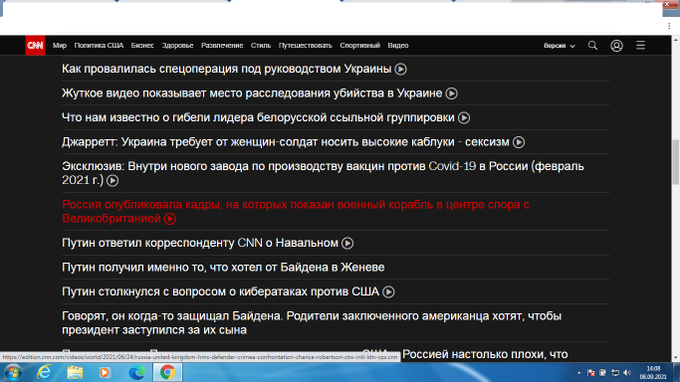Open the media player taskbar icon
This screenshot has width=680, height=382.
point(105,372)
